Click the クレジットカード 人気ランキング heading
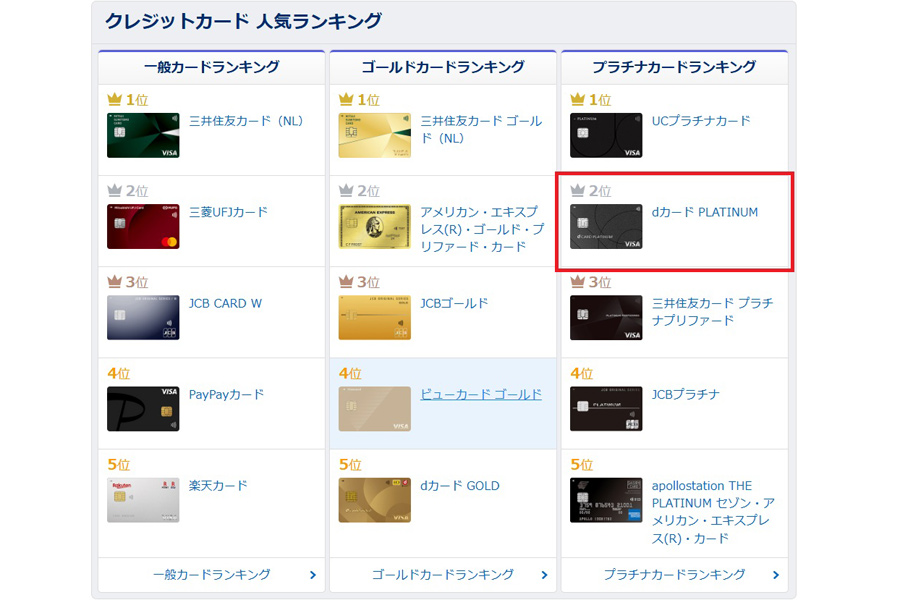This screenshot has width=900, height=600. click(x=243, y=21)
